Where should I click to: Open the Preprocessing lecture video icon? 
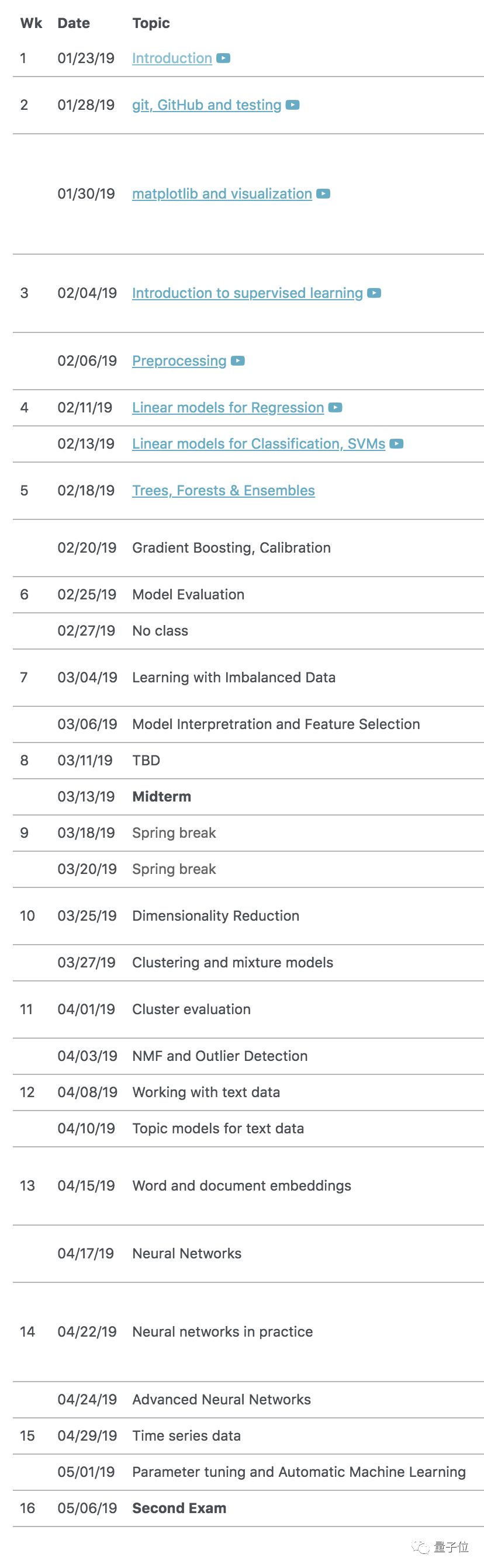tap(238, 361)
